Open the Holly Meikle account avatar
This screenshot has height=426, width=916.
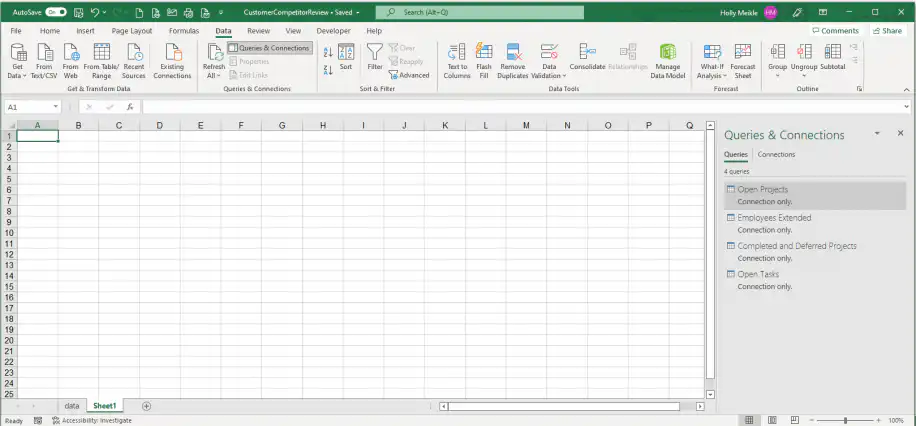771,12
